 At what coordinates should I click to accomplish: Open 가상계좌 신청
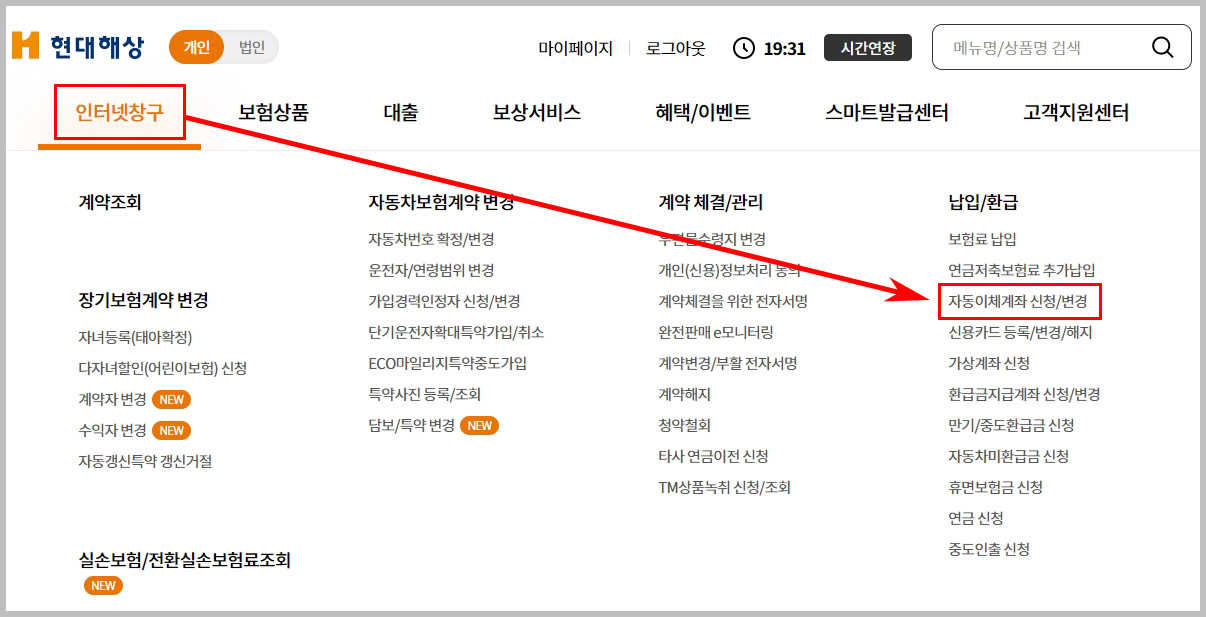pos(988,363)
